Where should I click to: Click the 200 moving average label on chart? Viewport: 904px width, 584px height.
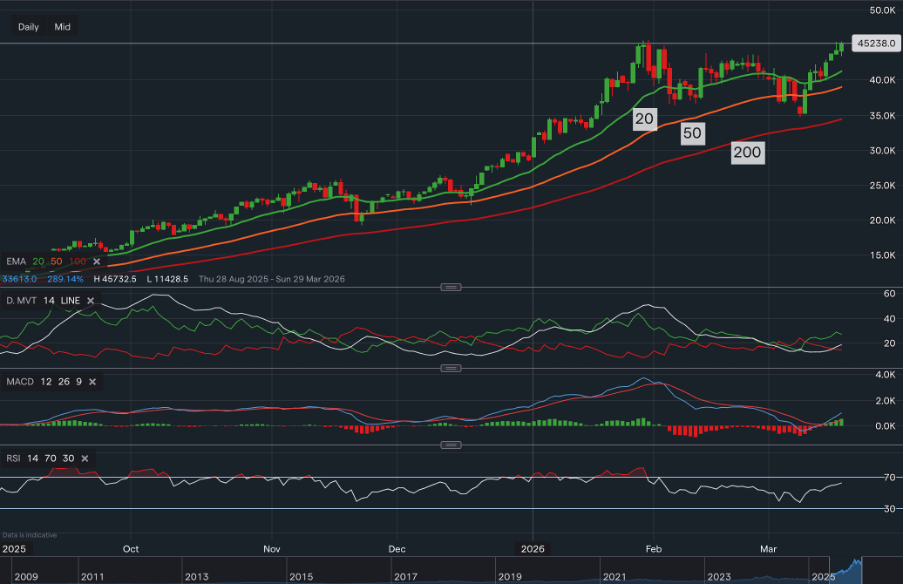coord(746,152)
